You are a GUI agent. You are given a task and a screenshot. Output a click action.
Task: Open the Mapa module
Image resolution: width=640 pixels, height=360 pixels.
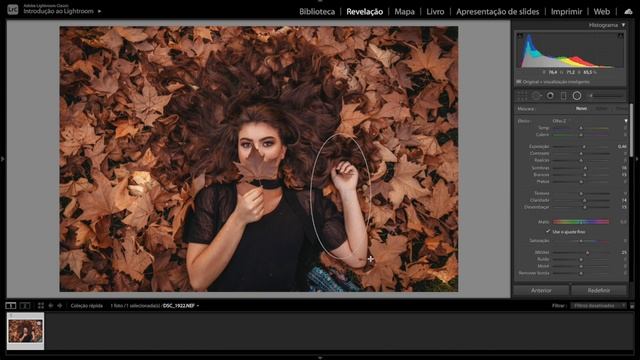[x=404, y=11]
